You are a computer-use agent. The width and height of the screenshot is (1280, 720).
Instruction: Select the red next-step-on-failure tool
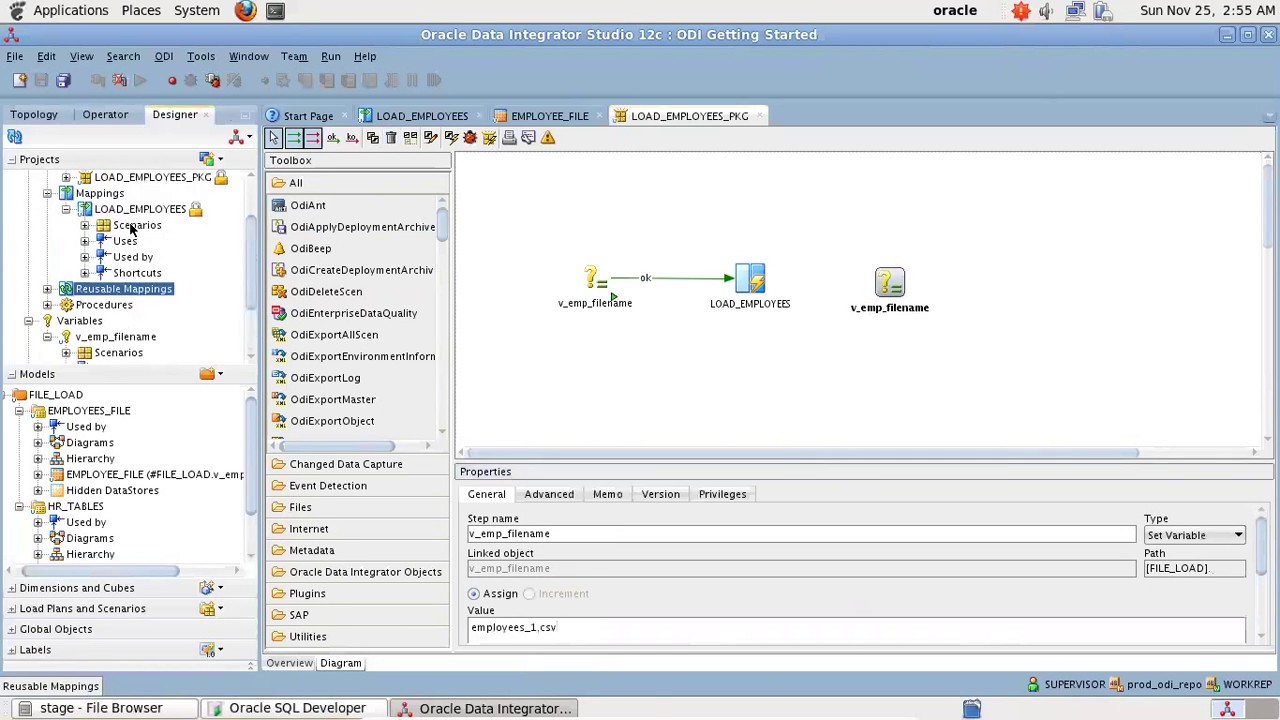coord(312,138)
